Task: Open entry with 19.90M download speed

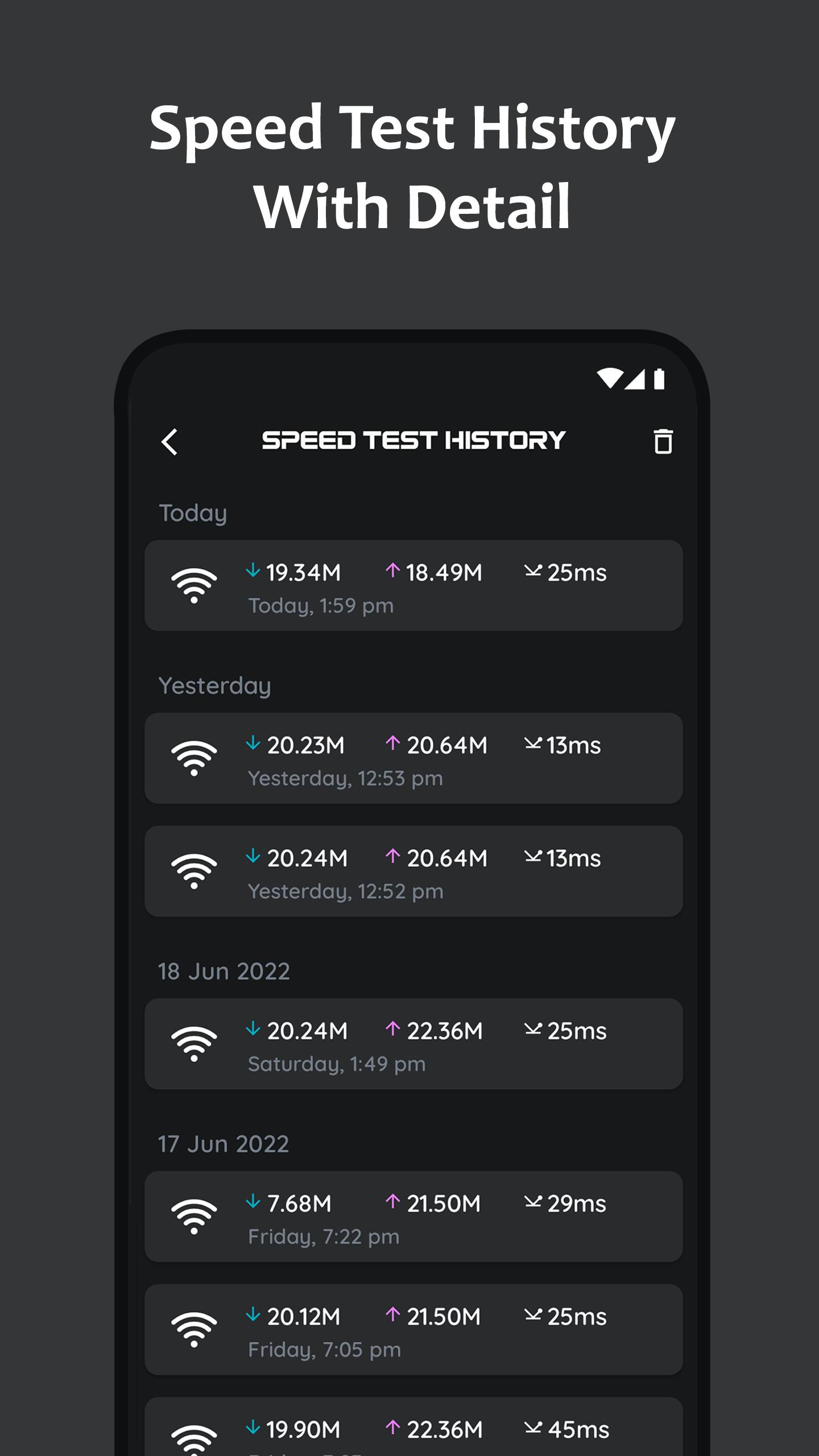Action: (x=413, y=1426)
